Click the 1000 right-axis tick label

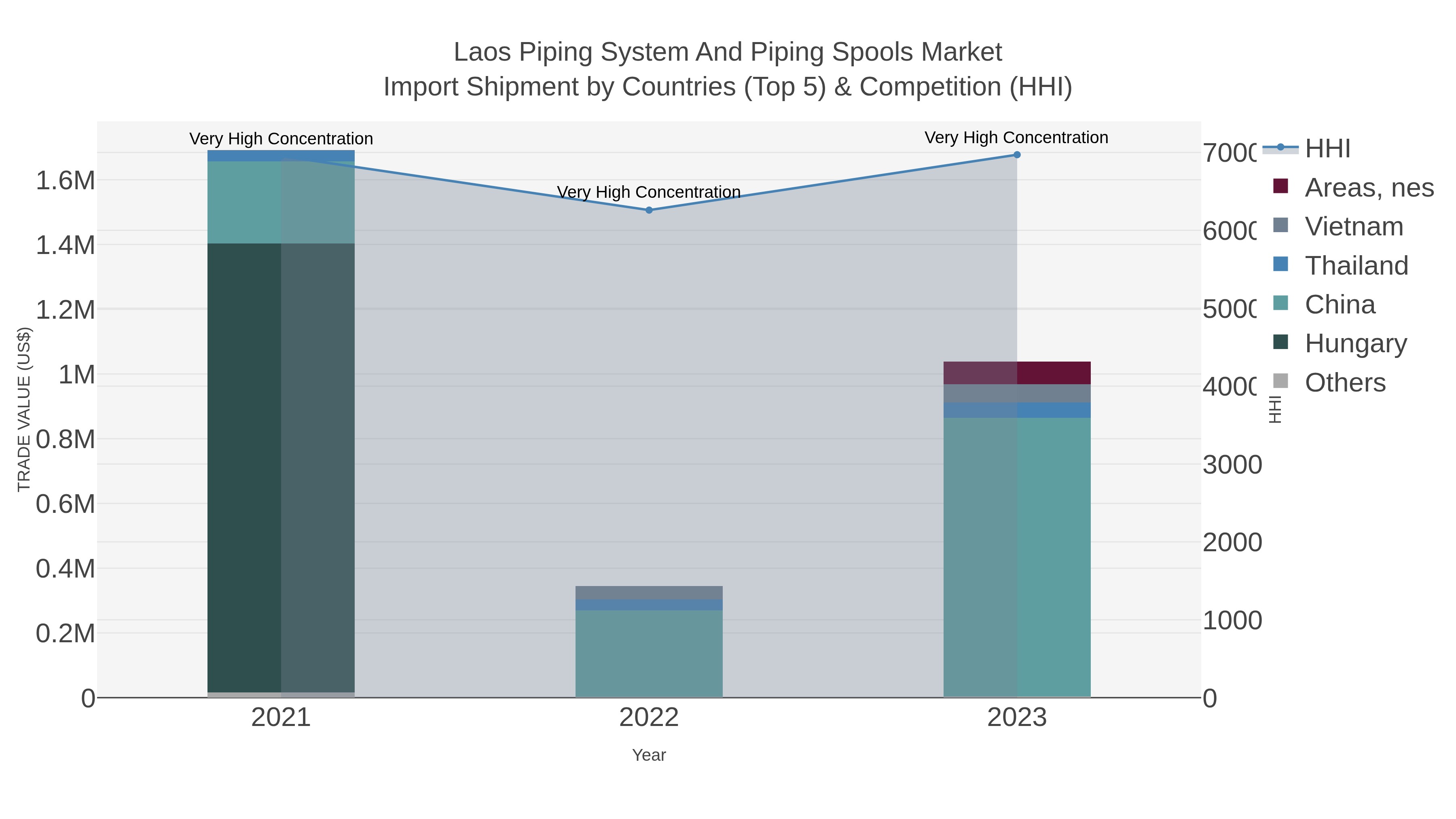(x=1232, y=620)
